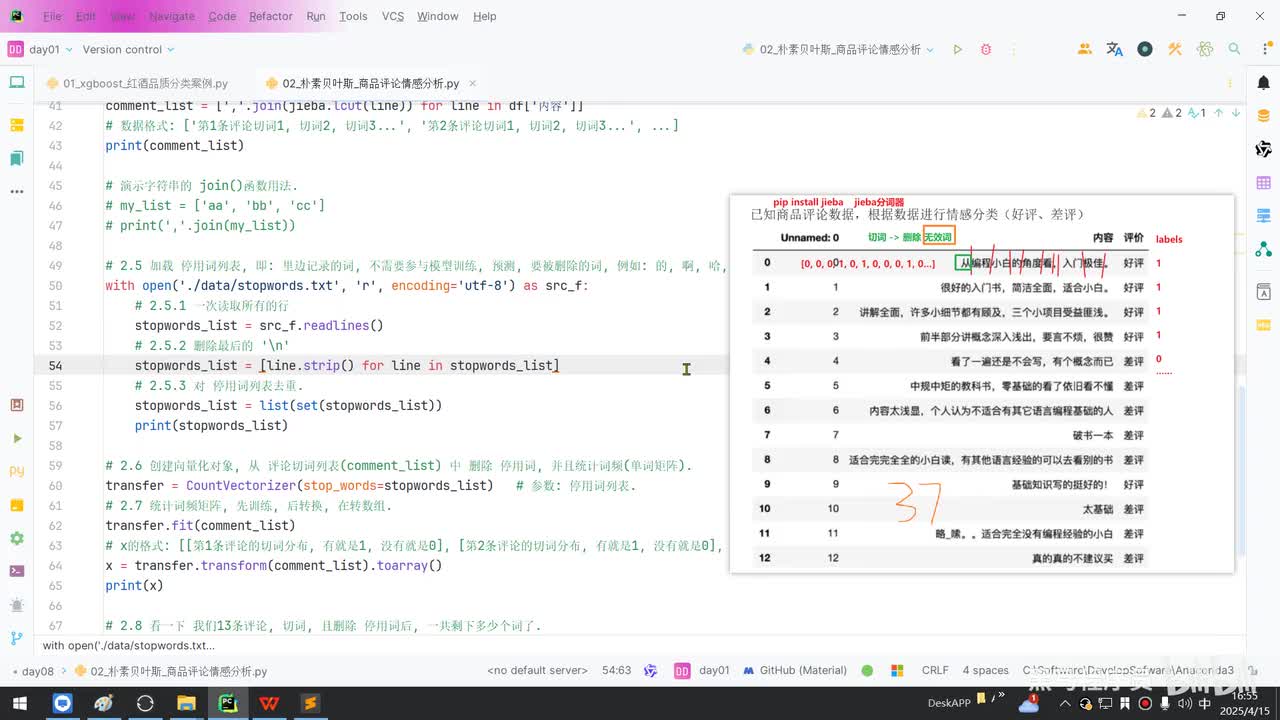Open the File menu

click(52, 16)
